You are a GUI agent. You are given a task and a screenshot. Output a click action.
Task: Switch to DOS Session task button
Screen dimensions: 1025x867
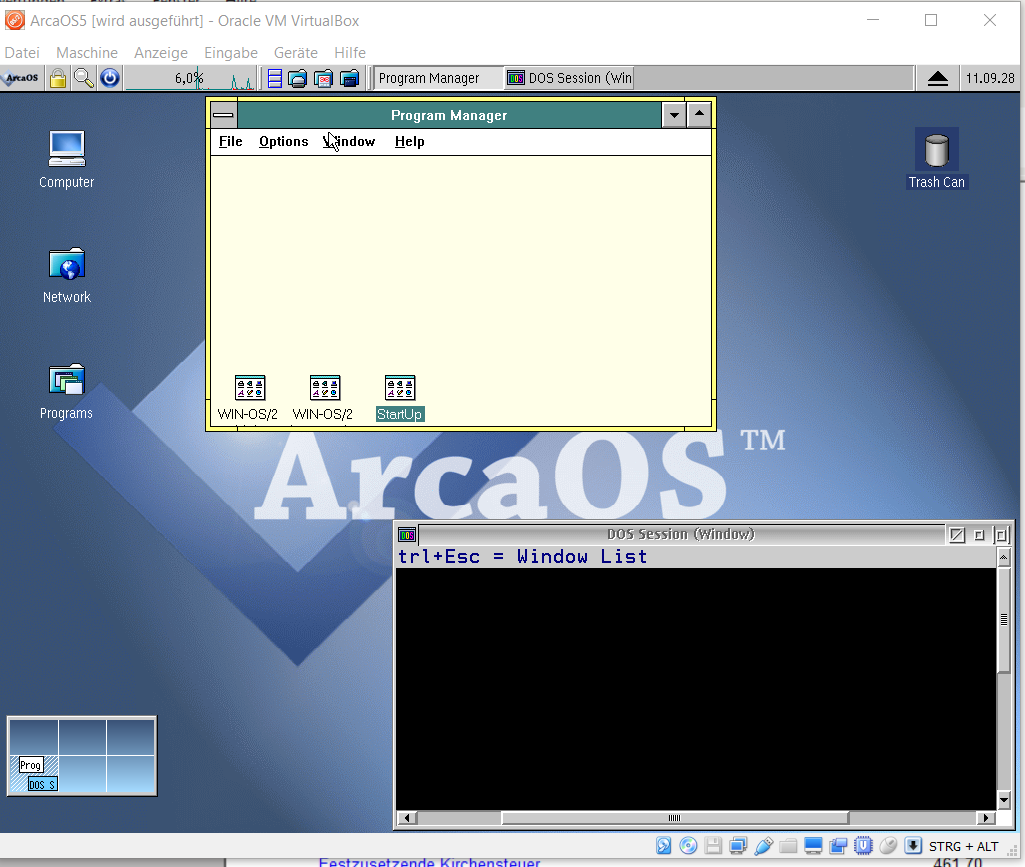tap(569, 78)
